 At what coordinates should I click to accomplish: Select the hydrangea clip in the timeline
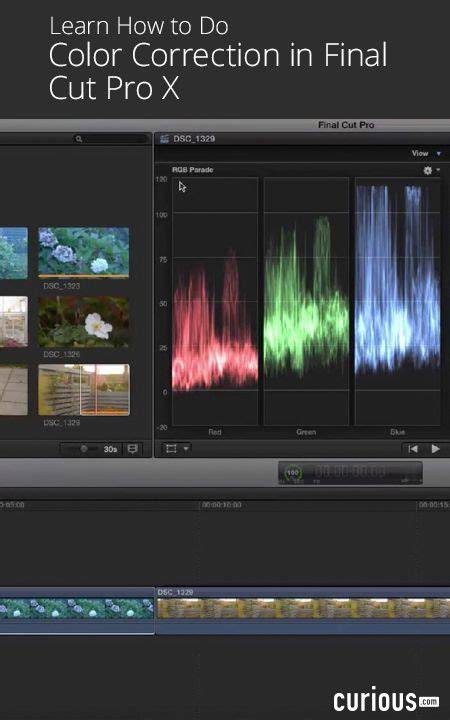77,611
